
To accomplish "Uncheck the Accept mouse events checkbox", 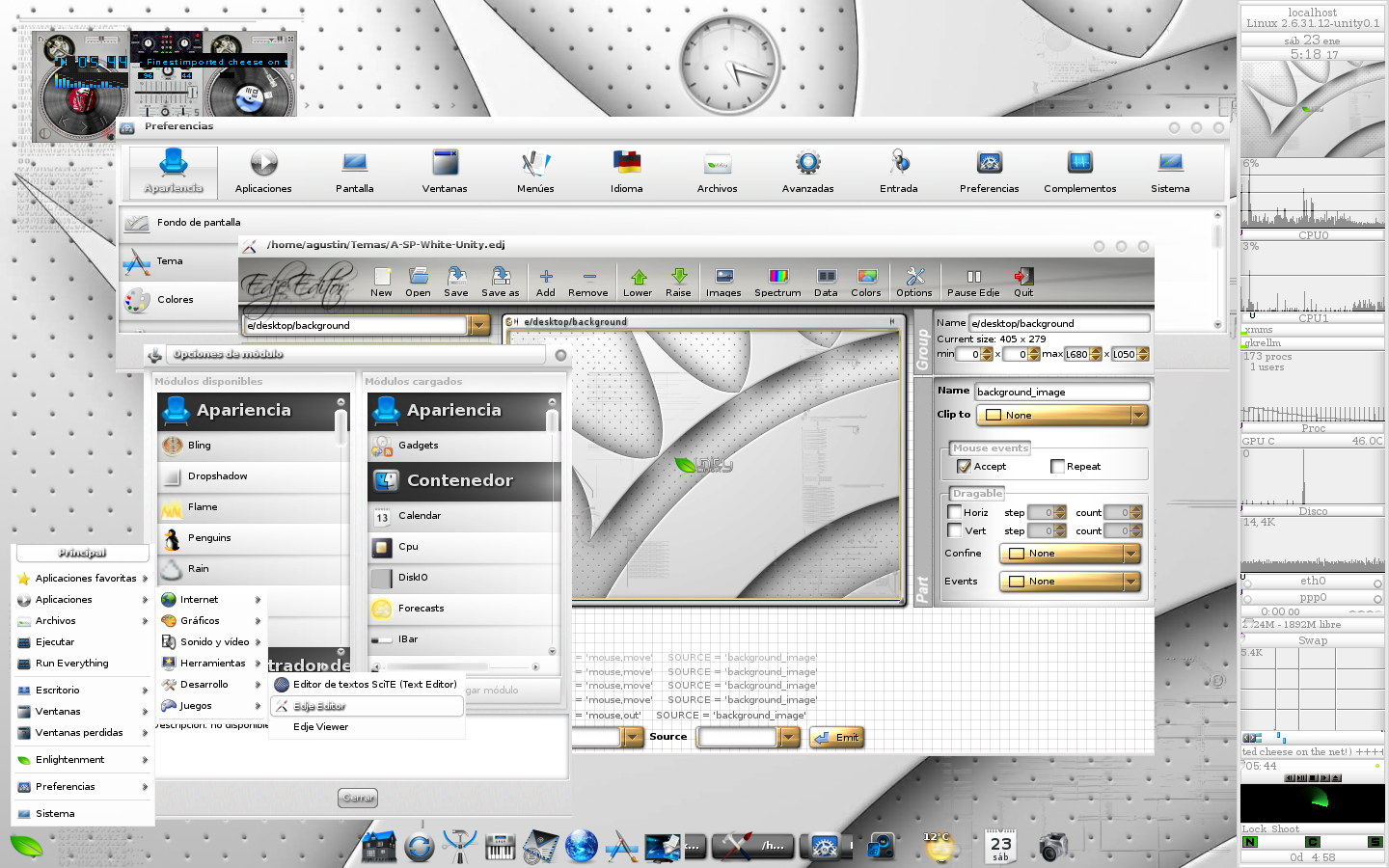I will click(x=965, y=466).
